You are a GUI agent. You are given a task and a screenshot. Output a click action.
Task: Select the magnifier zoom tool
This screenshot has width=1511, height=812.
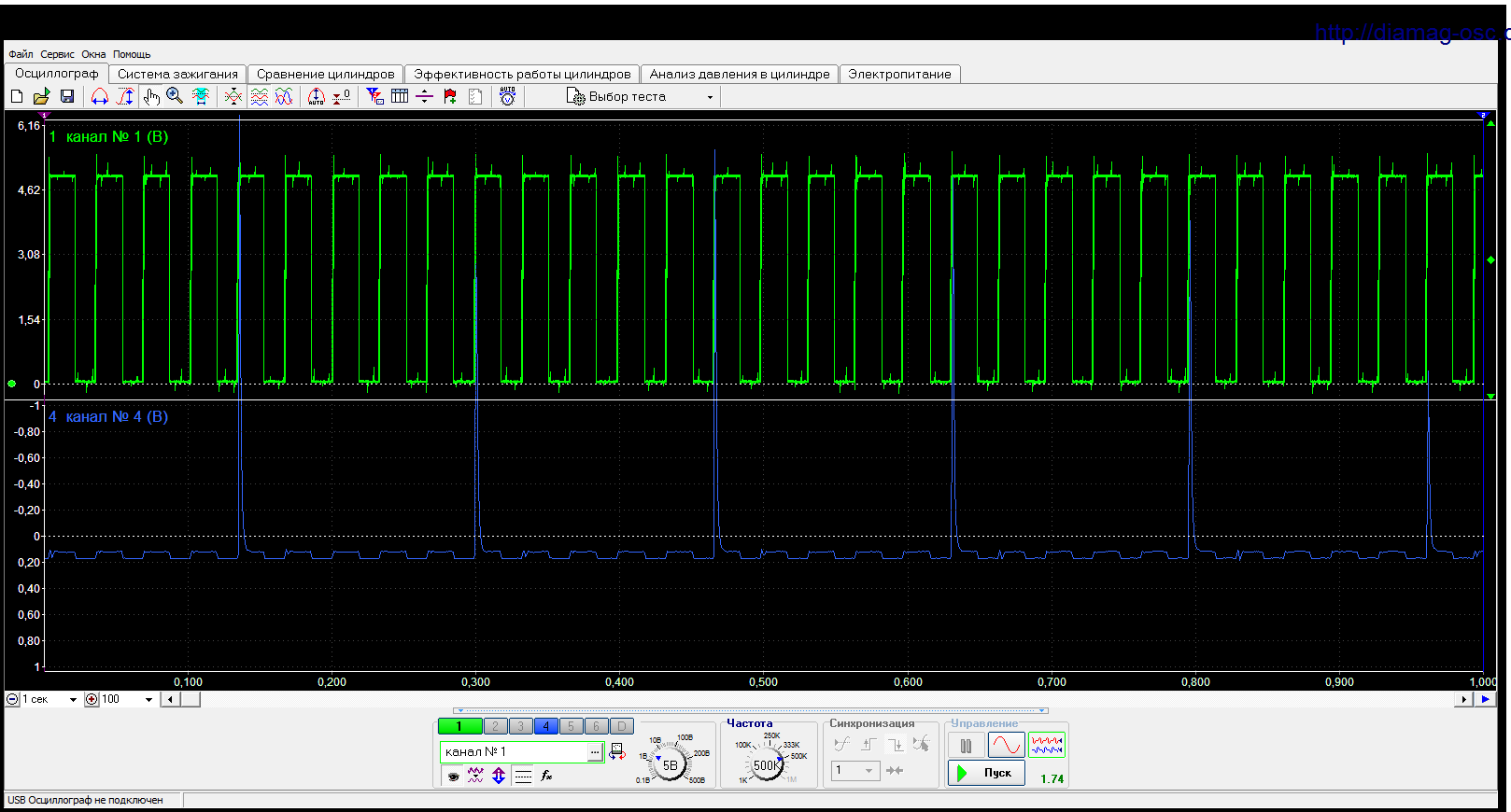coord(175,96)
